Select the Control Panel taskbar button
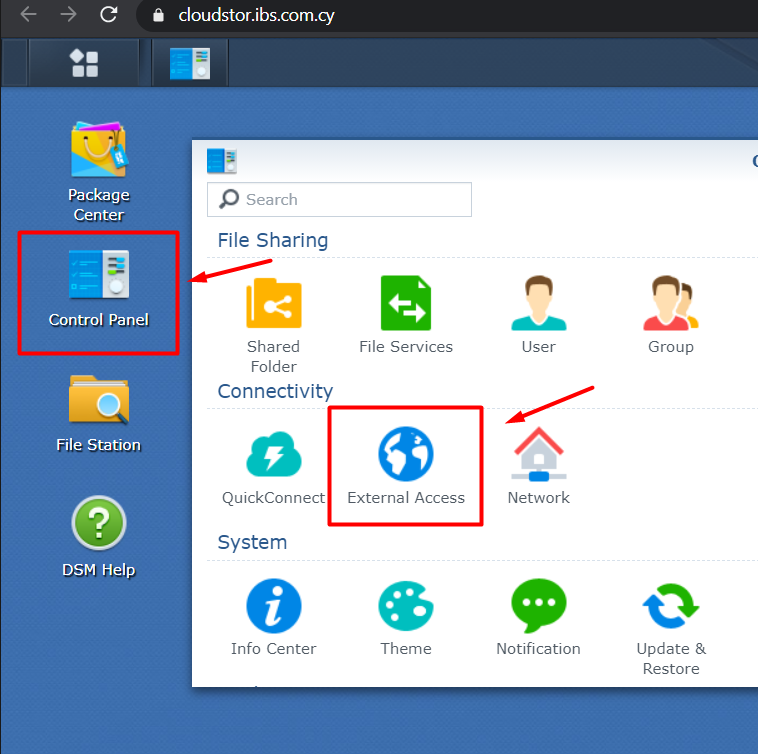Image resolution: width=758 pixels, height=754 pixels. [190, 63]
